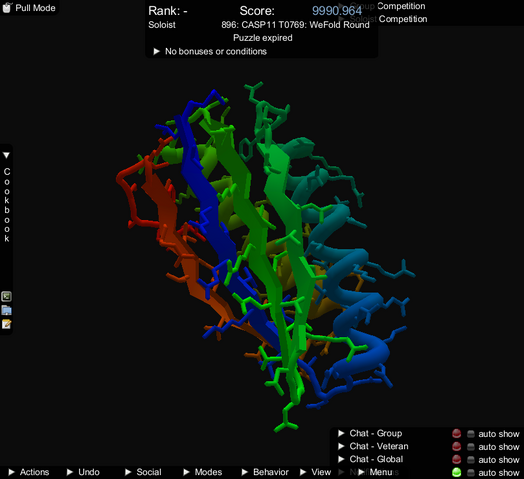Click the red indicator beside Chat - Global

456,460
